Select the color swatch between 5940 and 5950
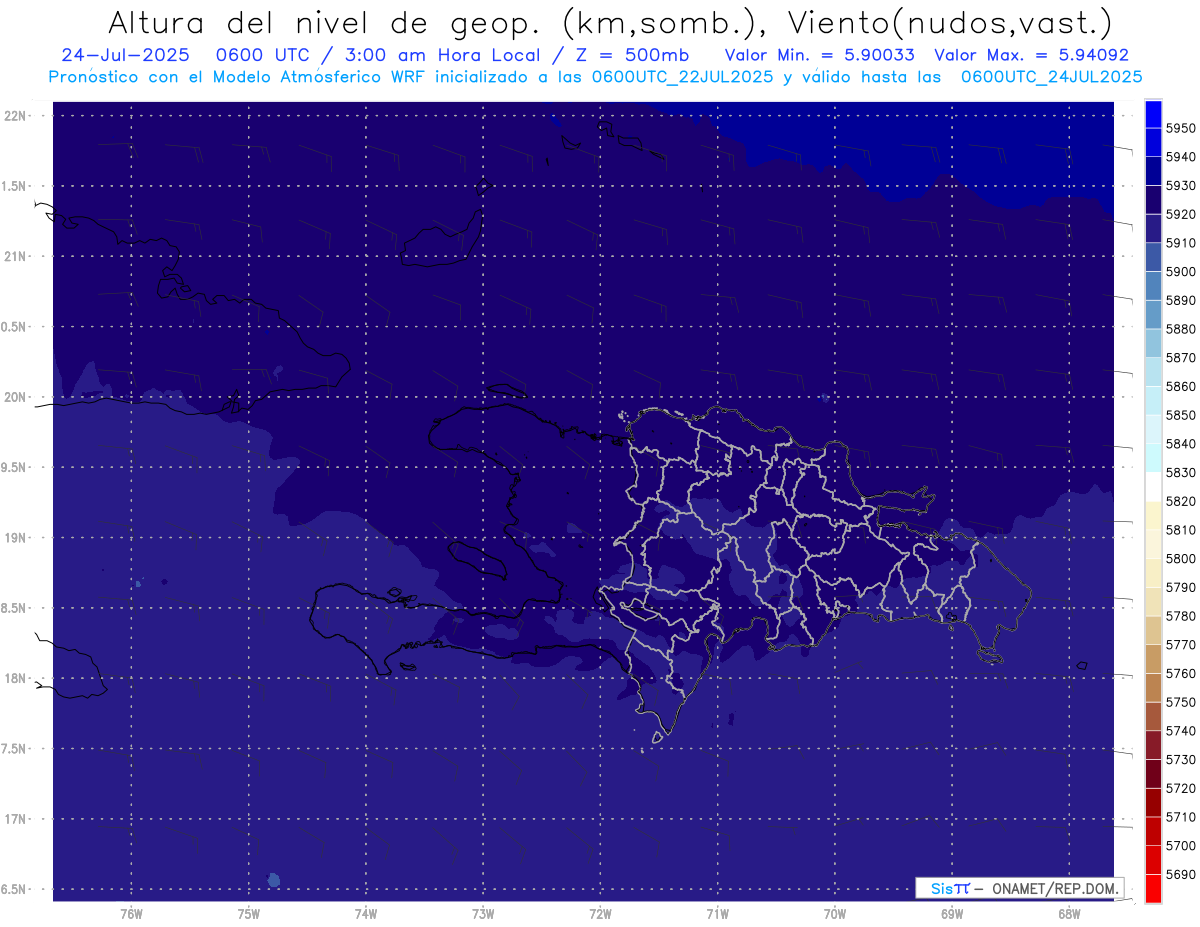The image size is (1200, 927). coord(1153,142)
